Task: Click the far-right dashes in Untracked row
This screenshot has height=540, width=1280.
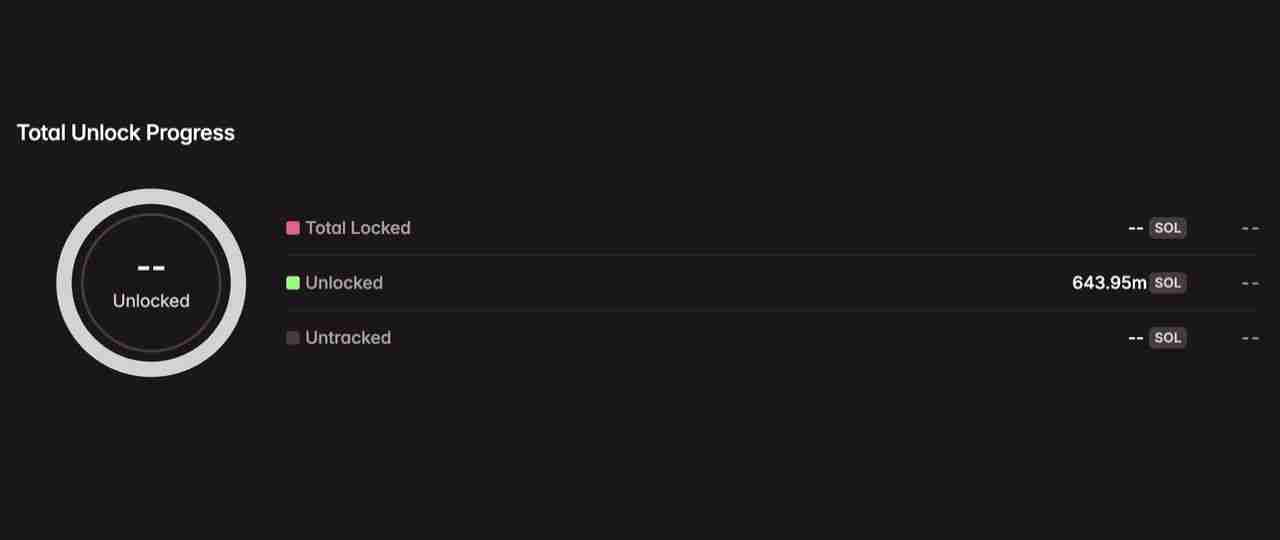Action: pos(1249,338)
